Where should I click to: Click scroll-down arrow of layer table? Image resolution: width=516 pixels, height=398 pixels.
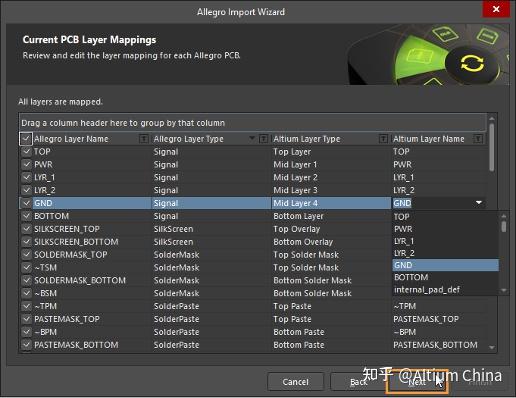coord(492,348)
